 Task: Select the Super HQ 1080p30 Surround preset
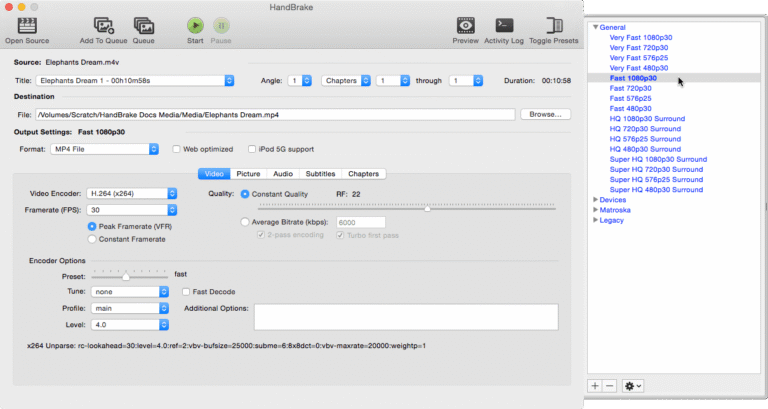coord(658,159)
